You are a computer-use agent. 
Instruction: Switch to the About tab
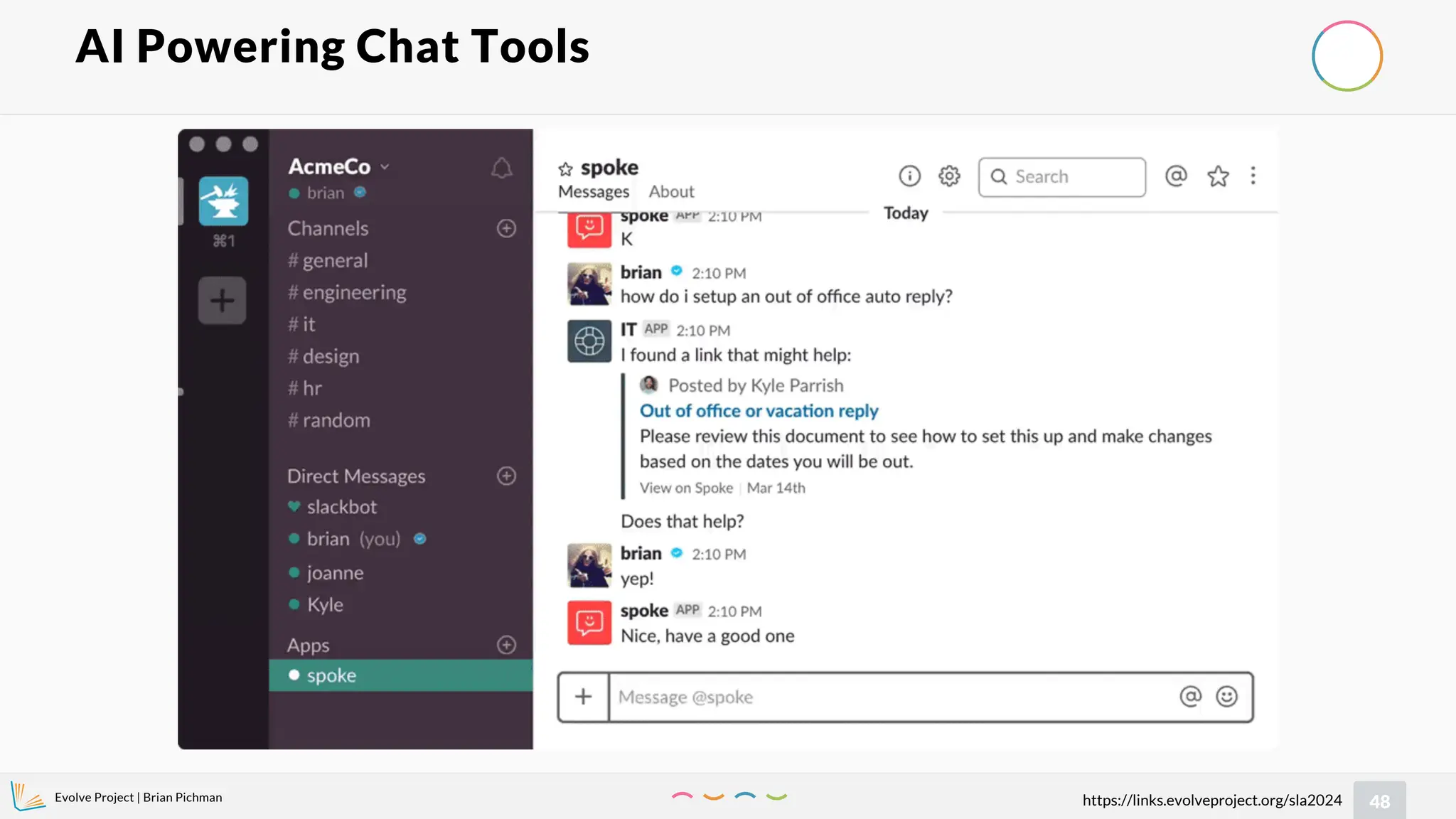tap(671, 191)
